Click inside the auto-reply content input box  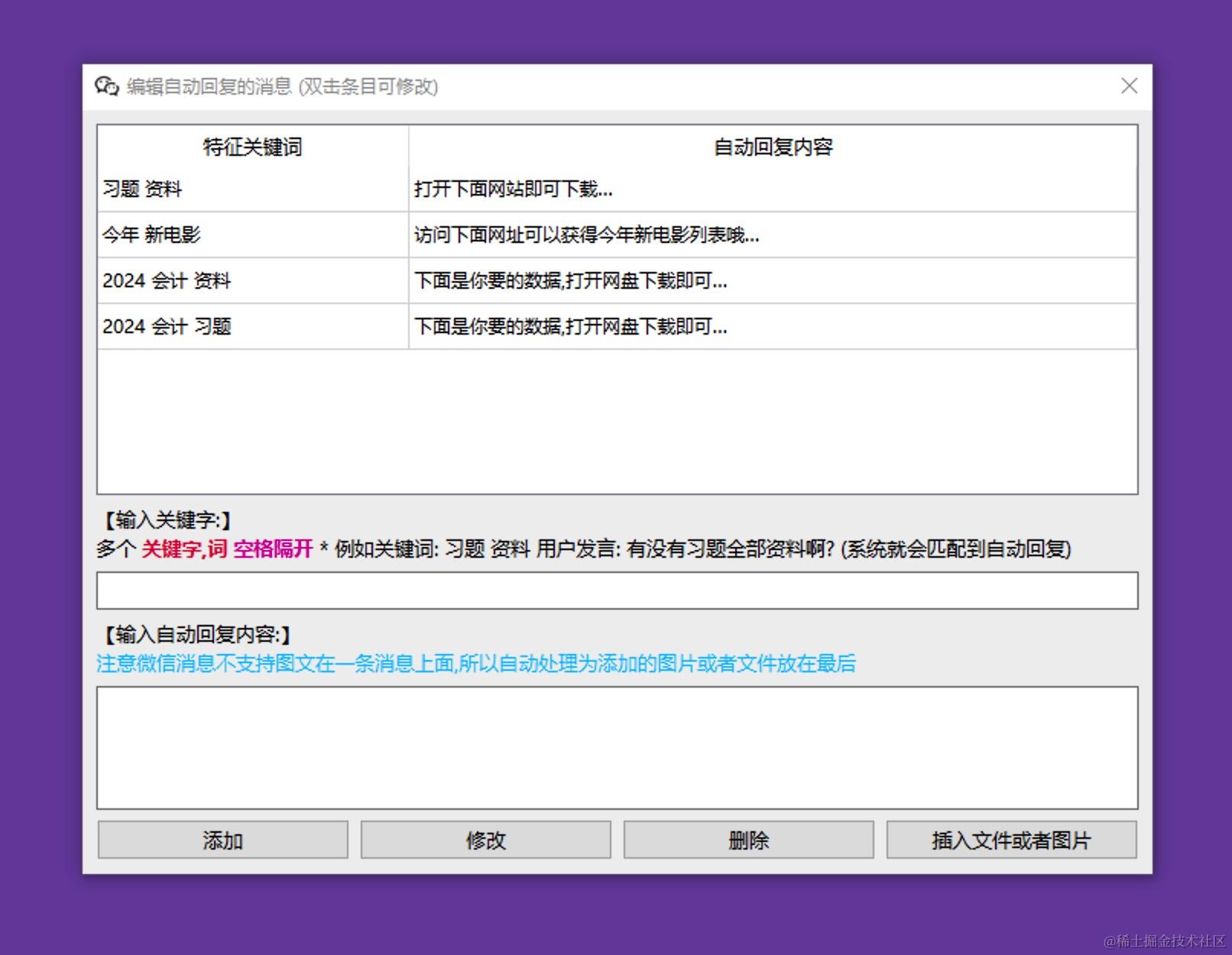616,747
